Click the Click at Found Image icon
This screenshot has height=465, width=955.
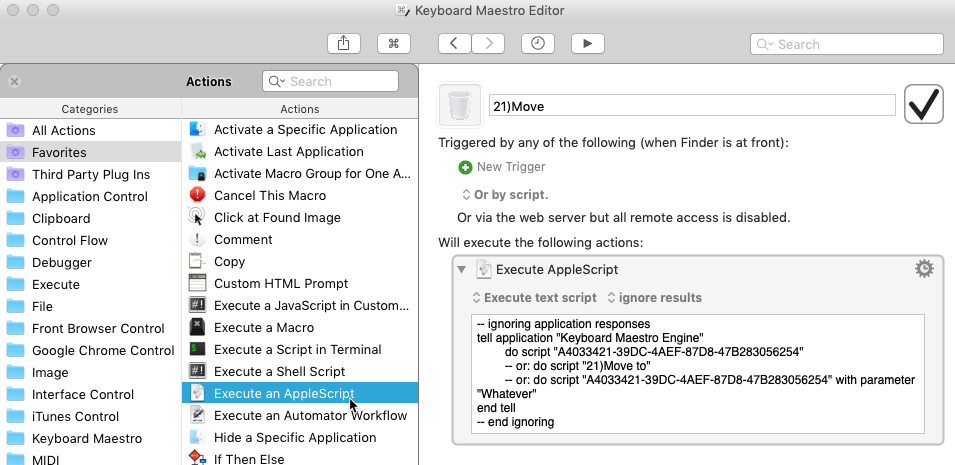click(x=197, y=217)
